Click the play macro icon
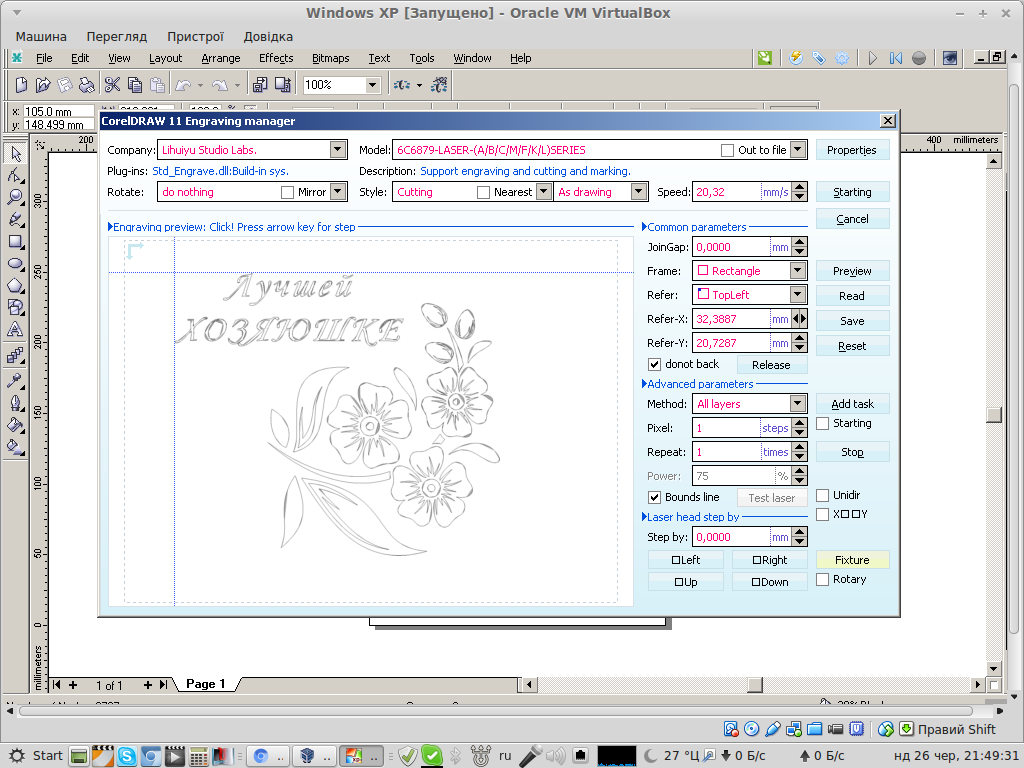 tap(872, 58)
